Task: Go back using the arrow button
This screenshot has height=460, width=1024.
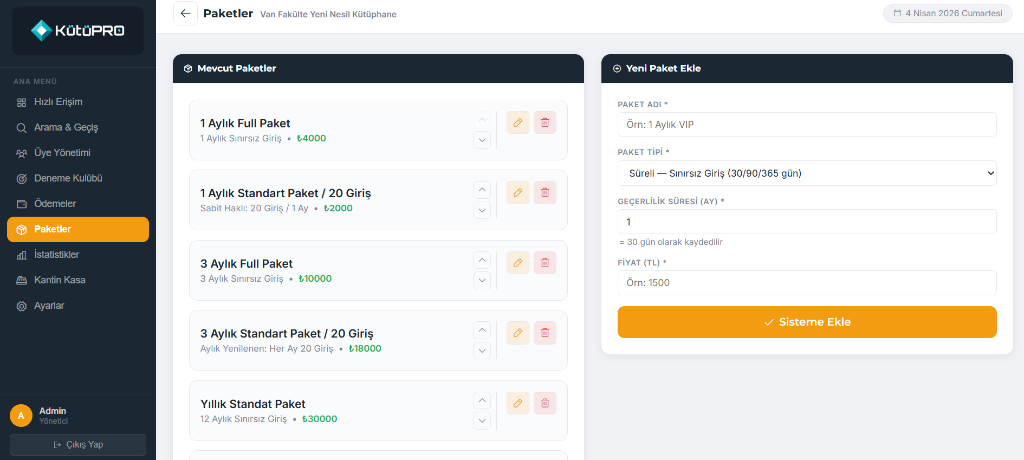Action: coord(185,13)
